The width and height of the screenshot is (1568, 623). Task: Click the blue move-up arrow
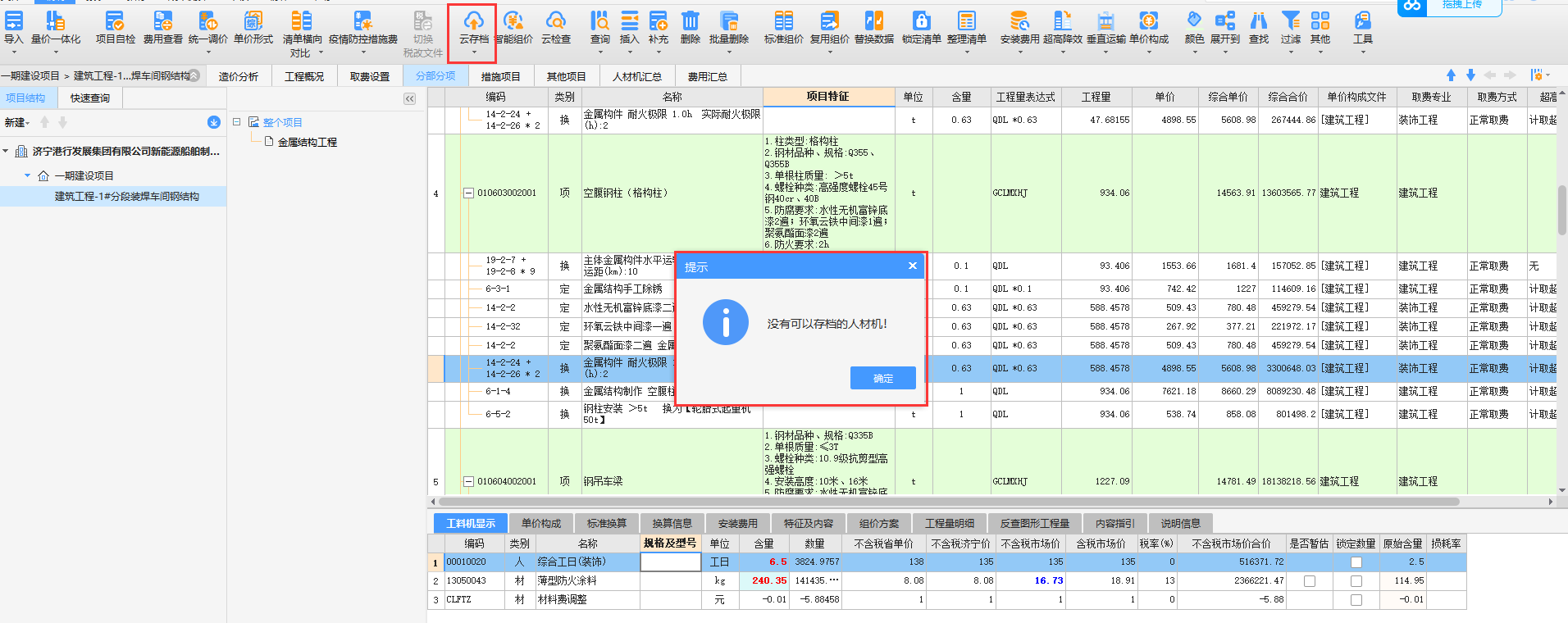tap(1451, 75)
